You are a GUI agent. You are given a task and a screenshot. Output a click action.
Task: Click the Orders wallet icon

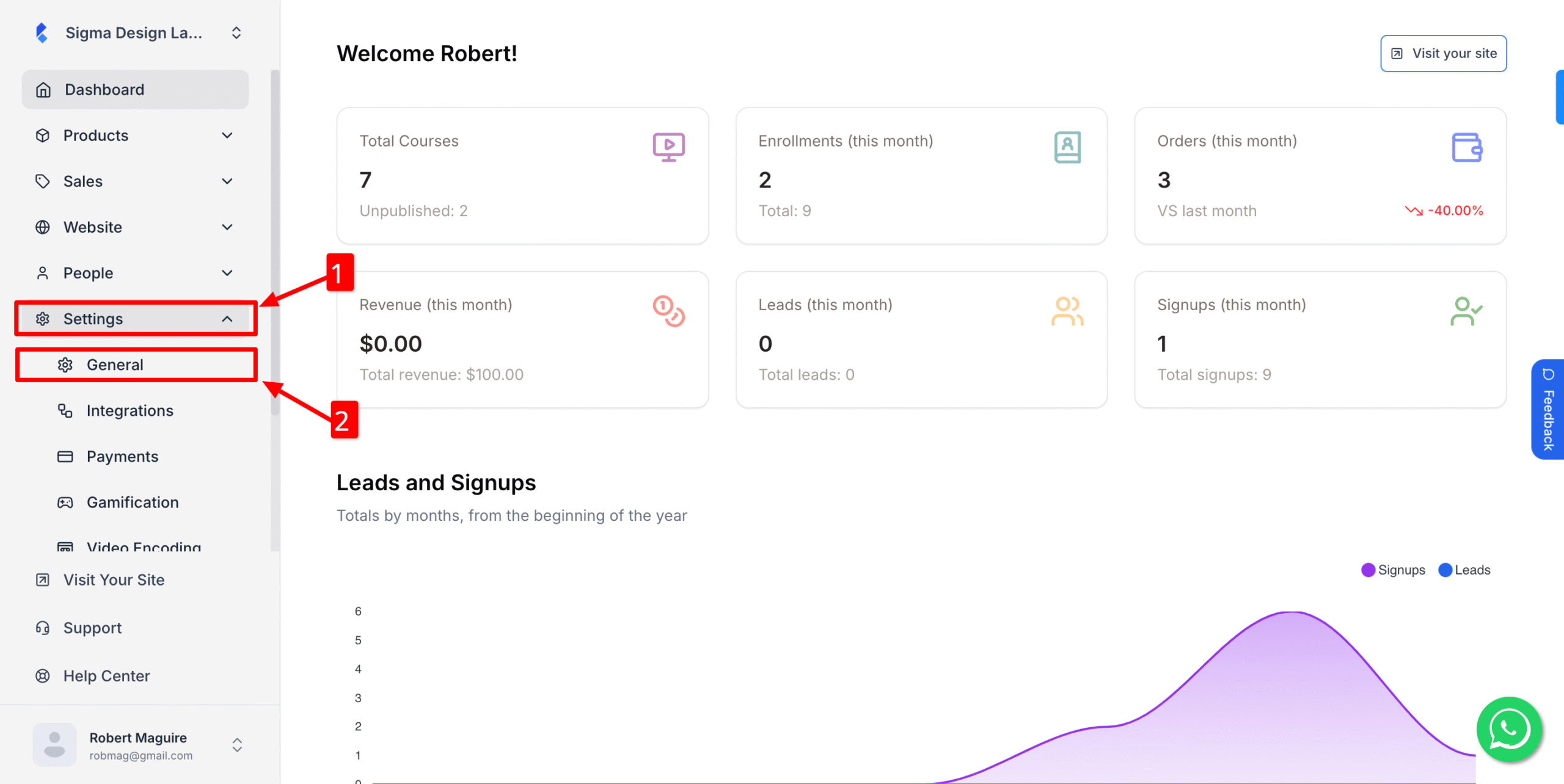click(x=1466, y=147)
